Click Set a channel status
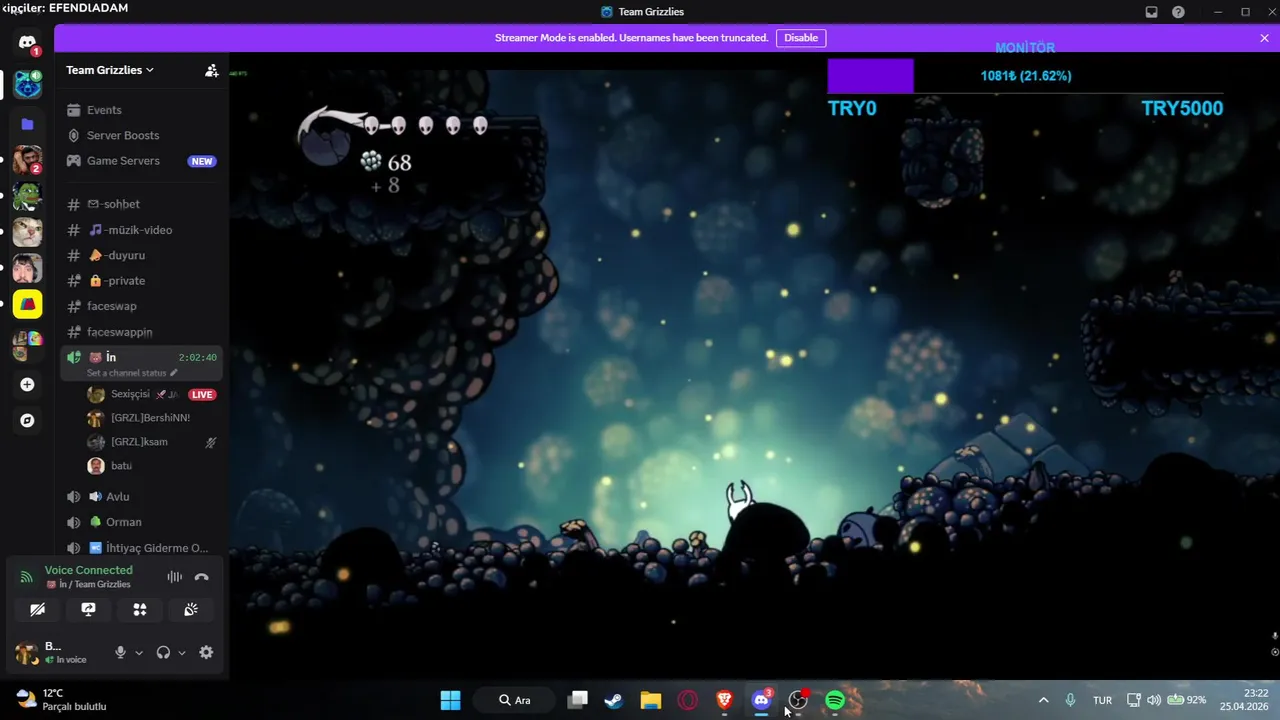 132,373
